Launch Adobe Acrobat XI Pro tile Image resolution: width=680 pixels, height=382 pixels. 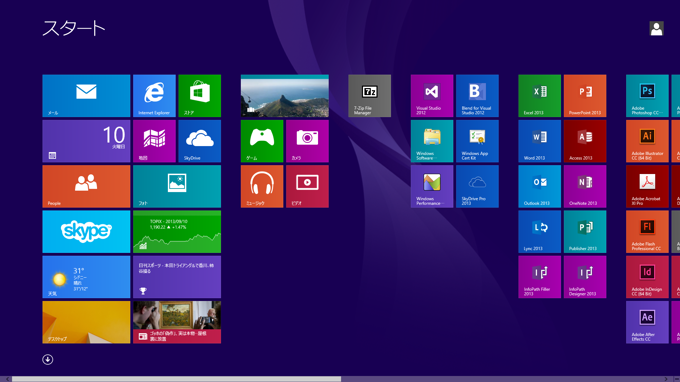click(x=647, y=186)
